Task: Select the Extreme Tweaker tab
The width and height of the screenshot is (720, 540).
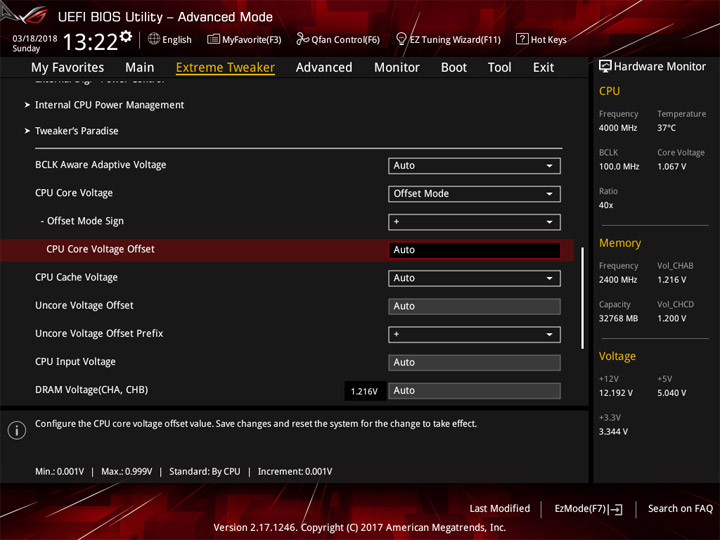Action: 225,68
